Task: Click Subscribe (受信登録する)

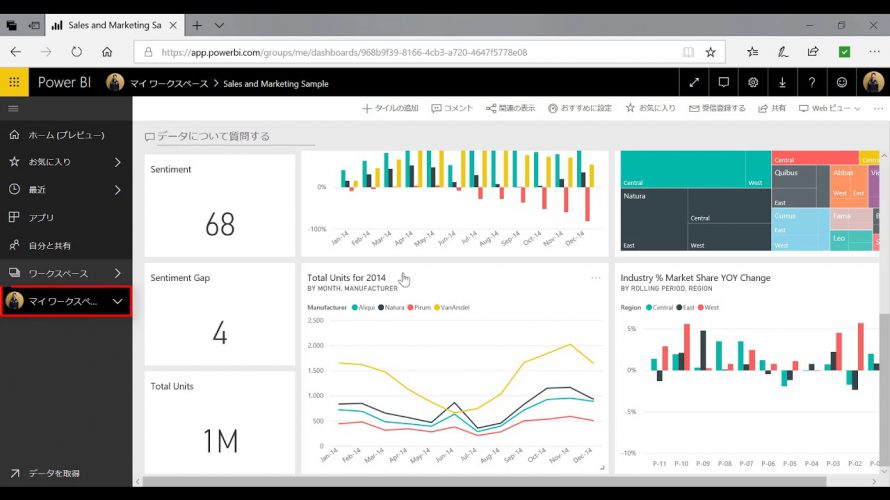Action: point(717,108)
